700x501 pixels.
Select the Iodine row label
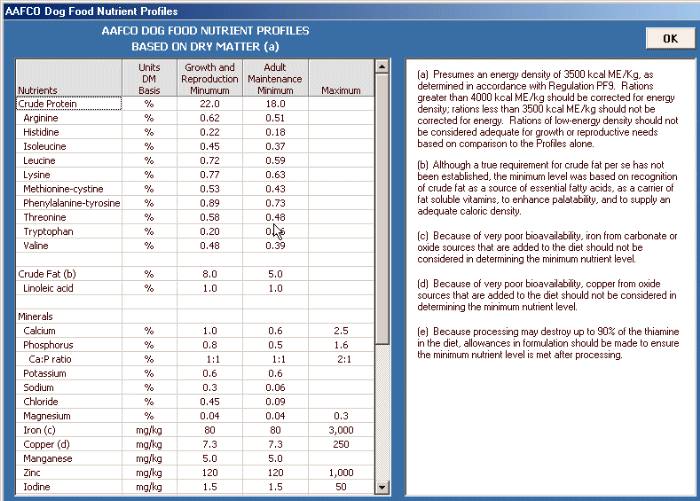[x=37, y=487]
